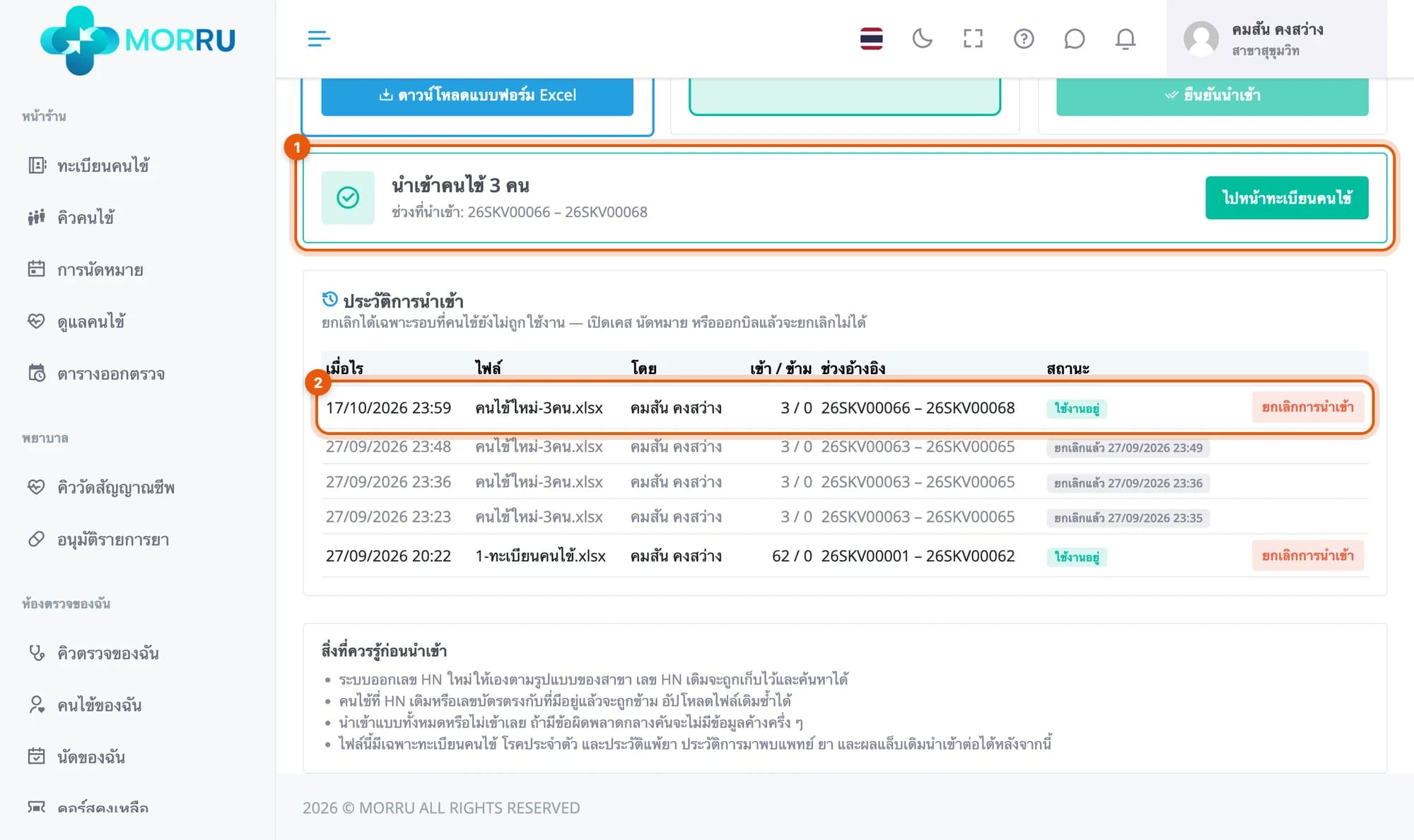Click ยกเลิกแล้ว 27/09/2026 23:49 status badge
The image size is (1414, 840).
click(1128, 448)
